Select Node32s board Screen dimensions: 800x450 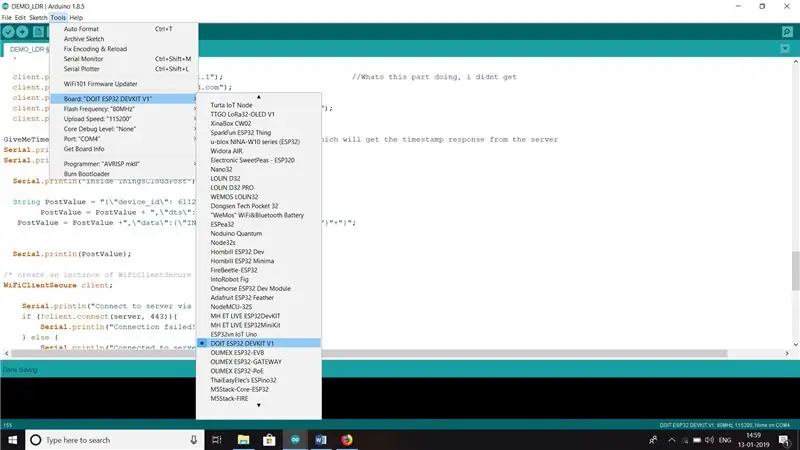259,243
